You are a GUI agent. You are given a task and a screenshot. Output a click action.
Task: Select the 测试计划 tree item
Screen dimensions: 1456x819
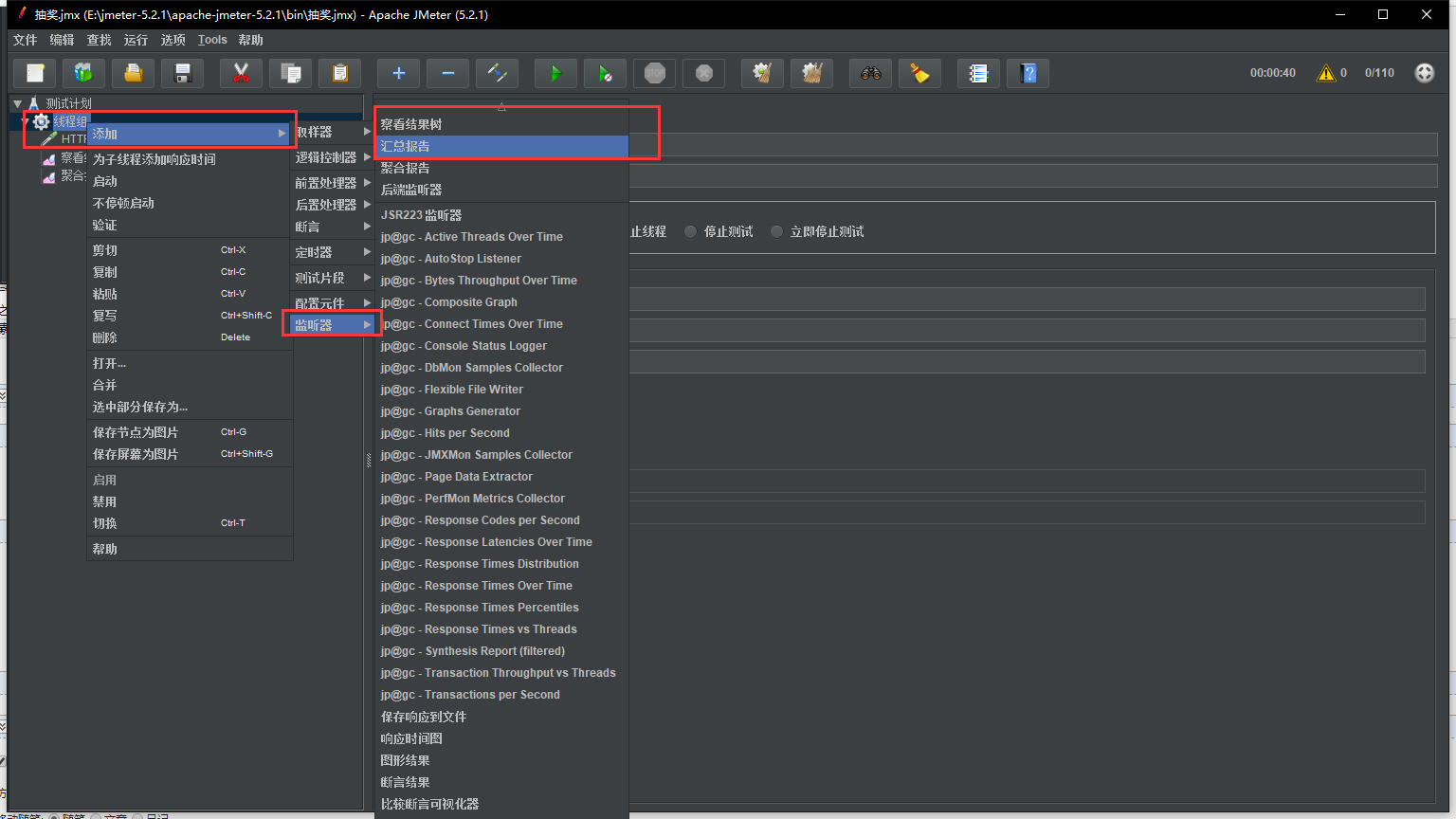coord(69,103)
